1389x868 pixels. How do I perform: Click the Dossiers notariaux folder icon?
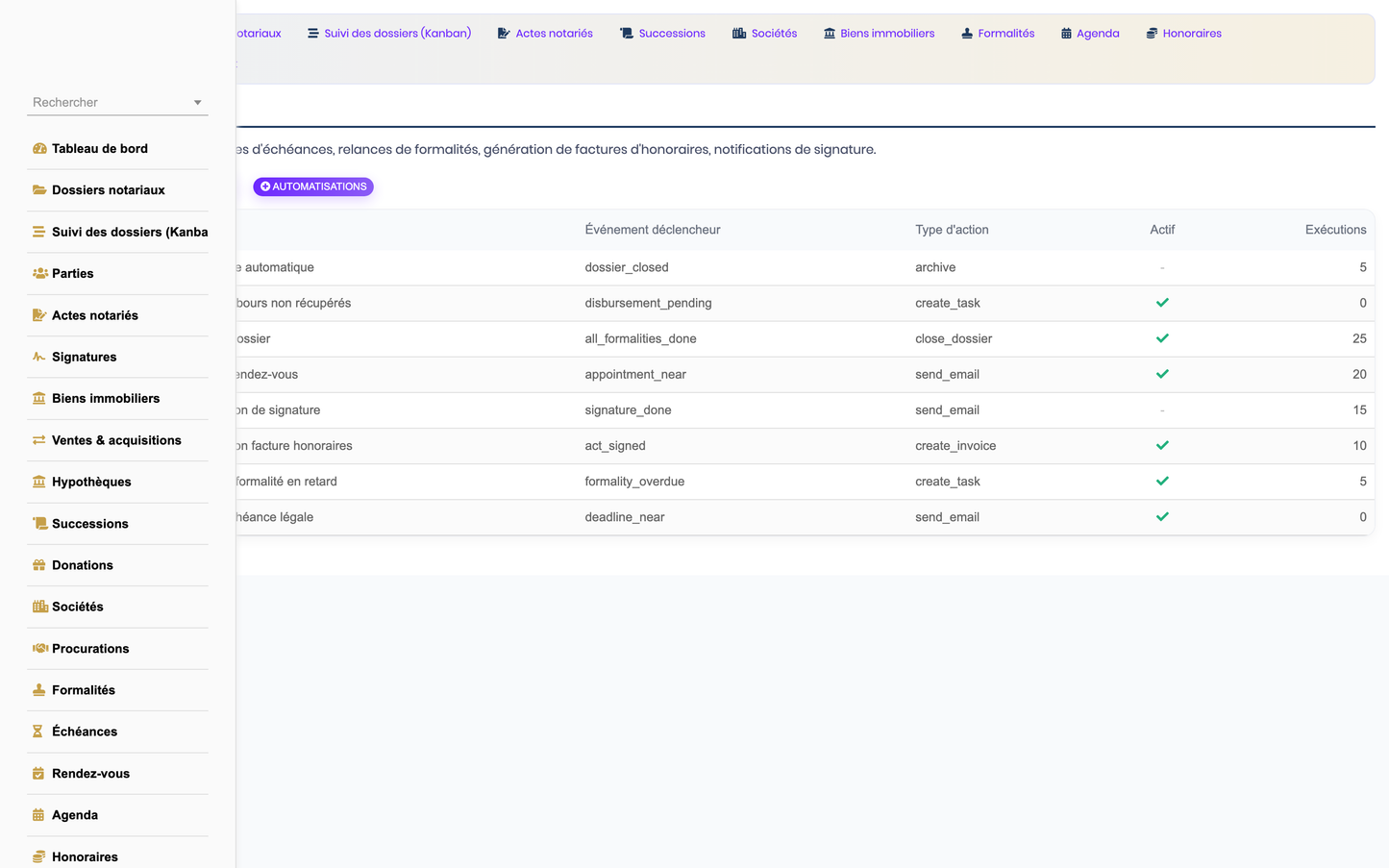click(39, 190)
